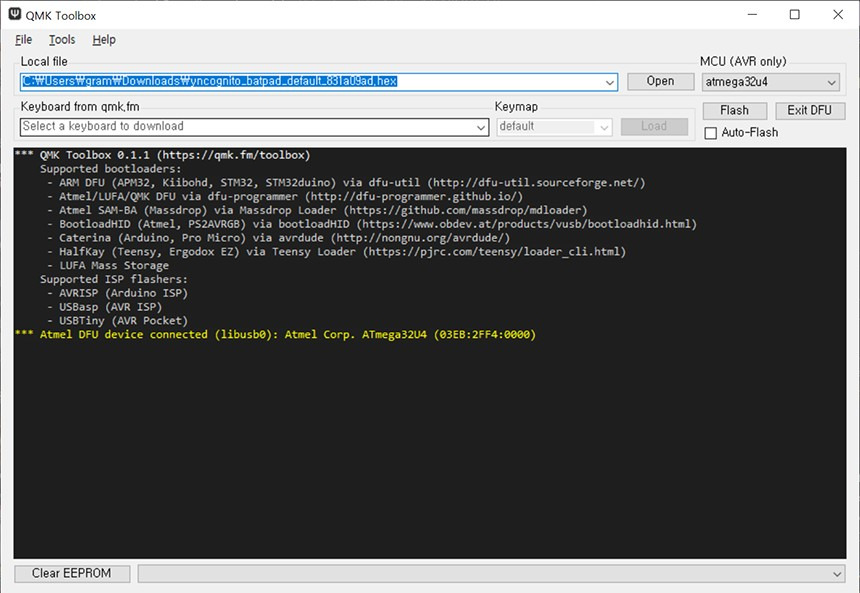
Task: Open the Help menu
Action: [x=104, y=39]
